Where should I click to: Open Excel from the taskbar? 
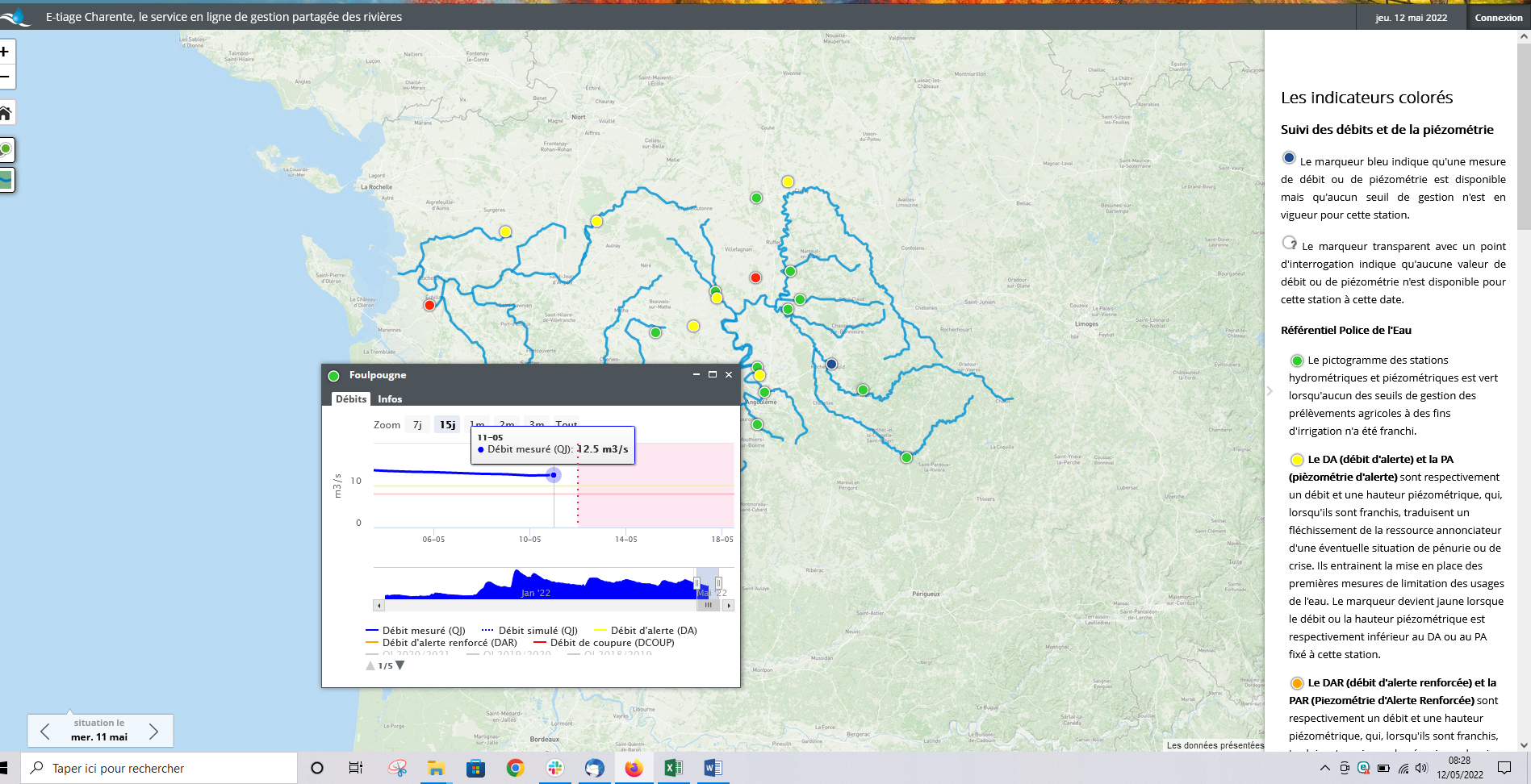coord(673,768)
